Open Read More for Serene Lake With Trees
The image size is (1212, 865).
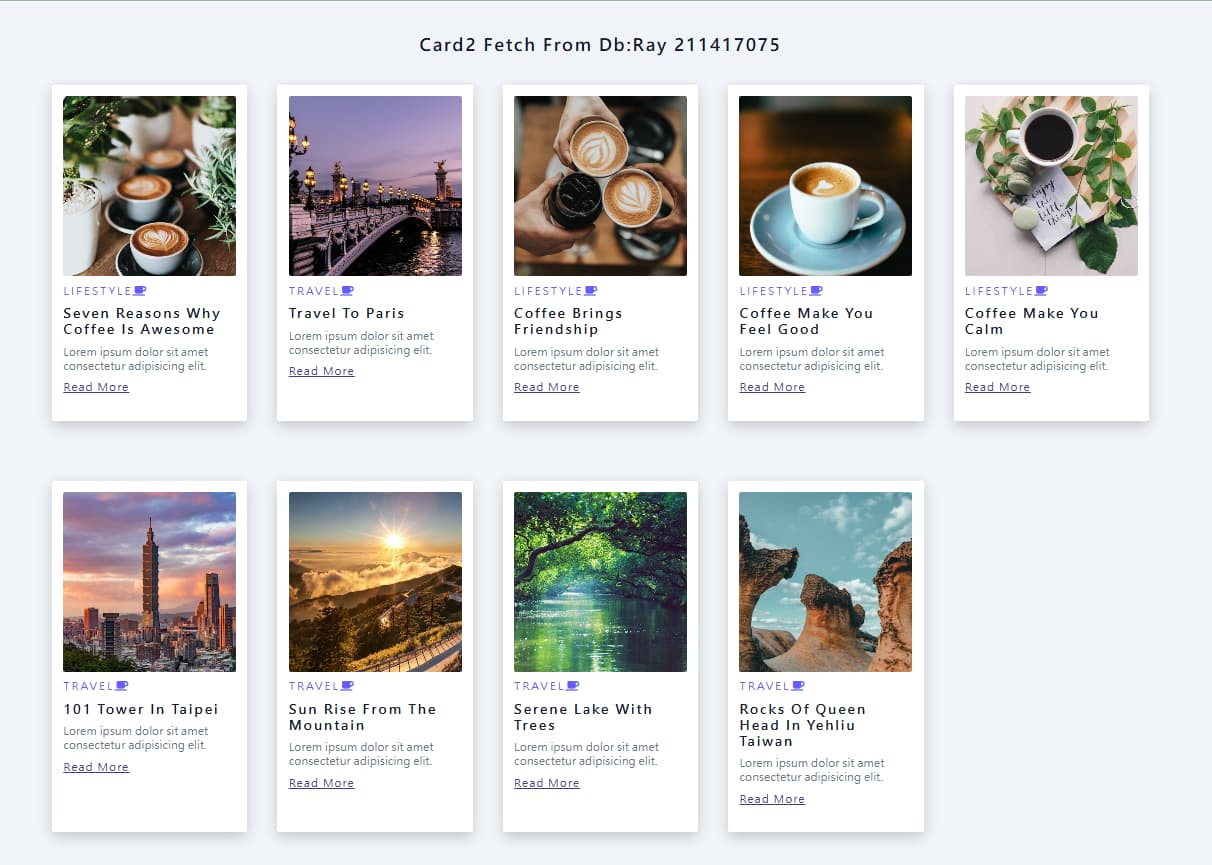coord(546,783)
